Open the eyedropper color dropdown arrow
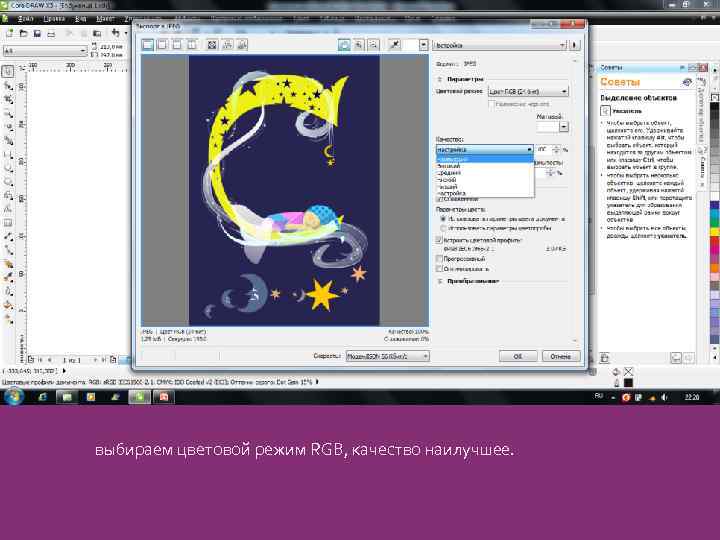This screenshot has width=720, height=540. tap(423, 45)
